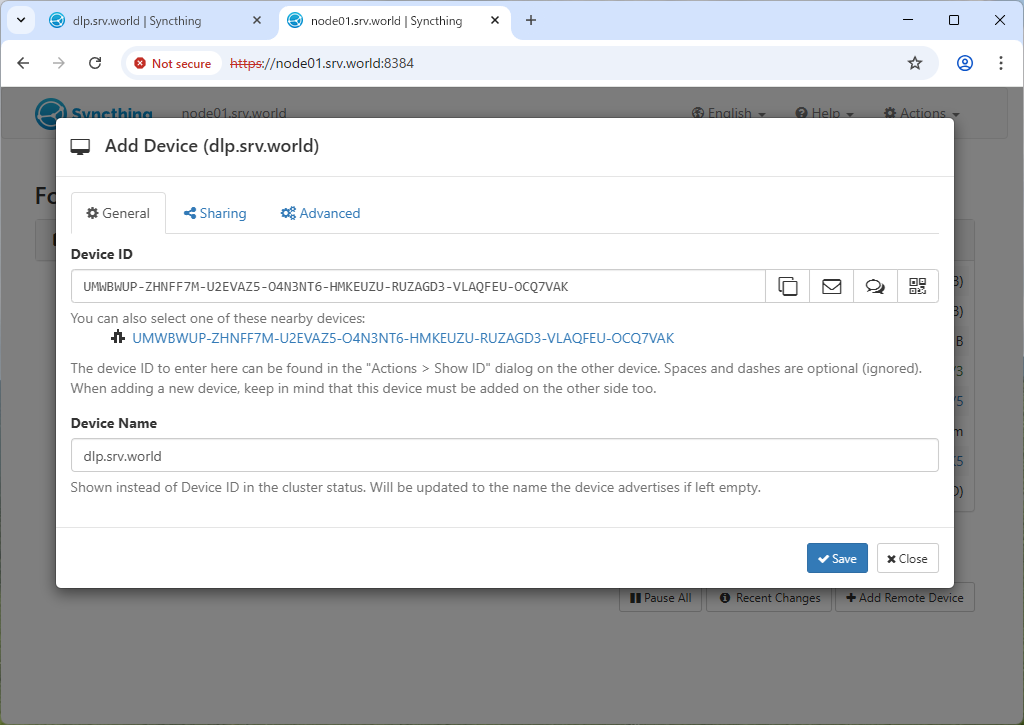Switch to the Sharing tab
Viewport: 1024px width, 725px height.
[215, 213]
